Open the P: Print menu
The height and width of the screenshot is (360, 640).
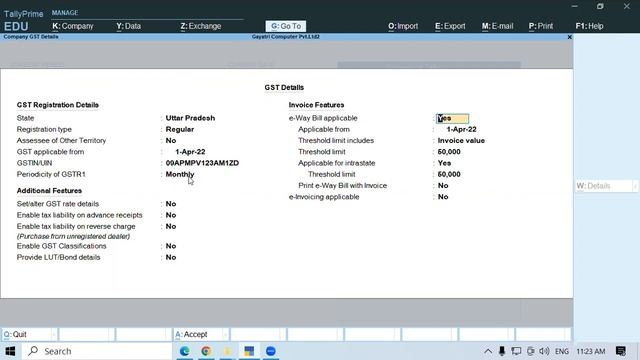coord(540,26)
